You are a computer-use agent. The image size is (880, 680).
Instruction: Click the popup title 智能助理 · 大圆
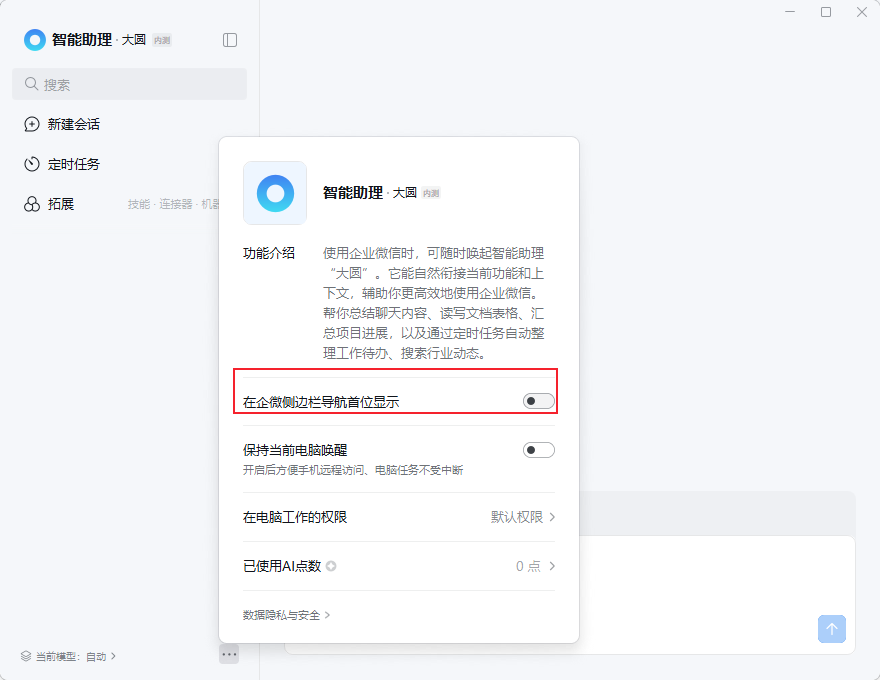coord(369,193)
